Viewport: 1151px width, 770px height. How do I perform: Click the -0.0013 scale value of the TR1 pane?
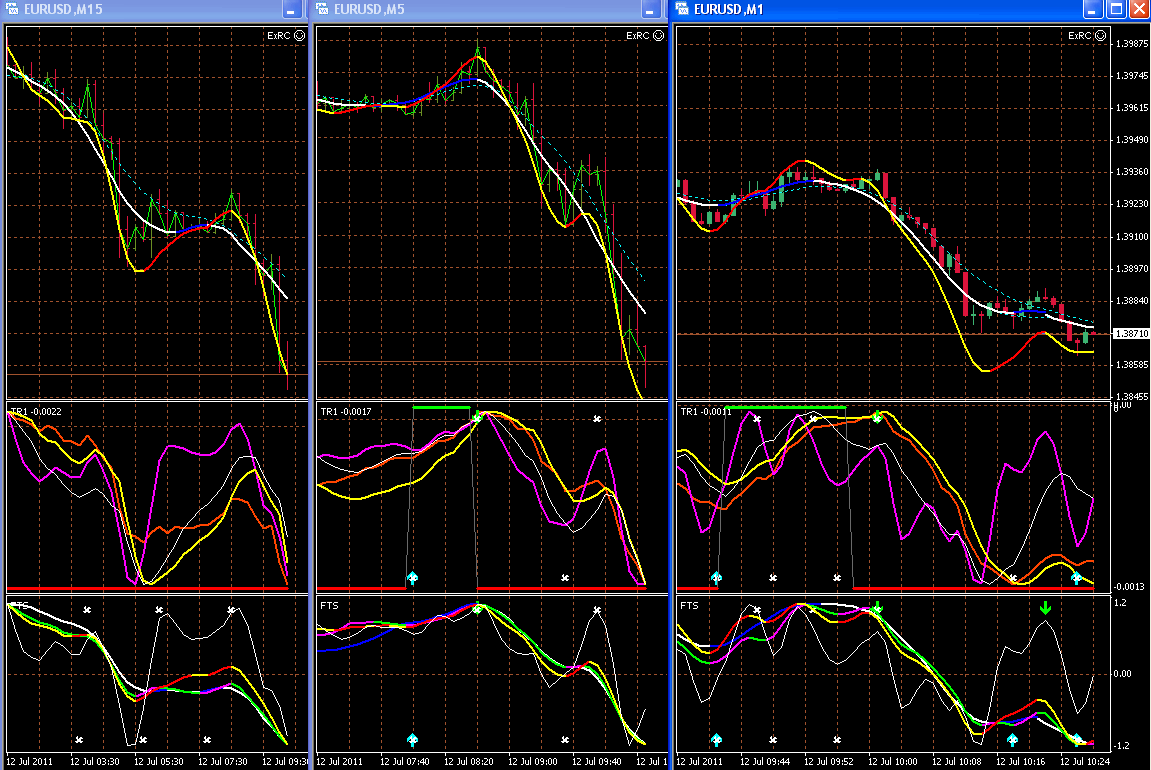click(1129, 586)
